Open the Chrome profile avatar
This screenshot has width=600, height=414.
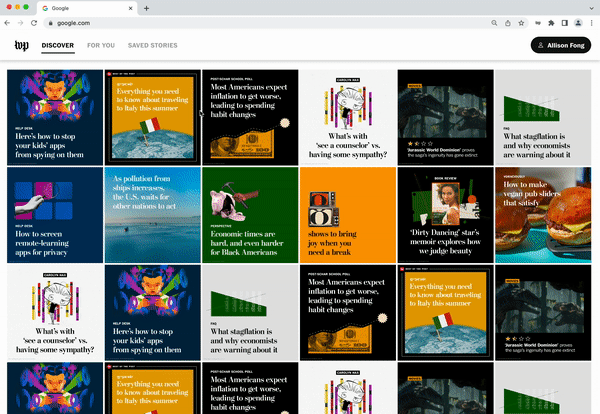pos(578,23)
